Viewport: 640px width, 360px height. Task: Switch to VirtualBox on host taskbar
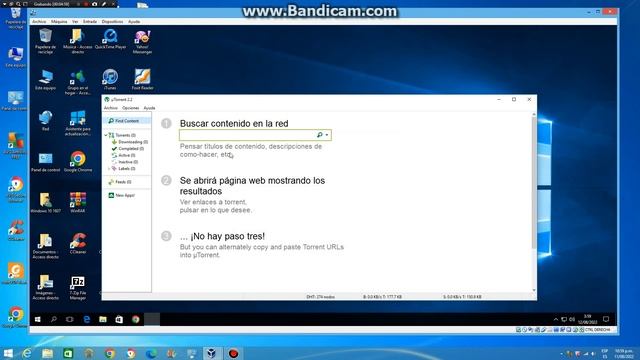211,353
